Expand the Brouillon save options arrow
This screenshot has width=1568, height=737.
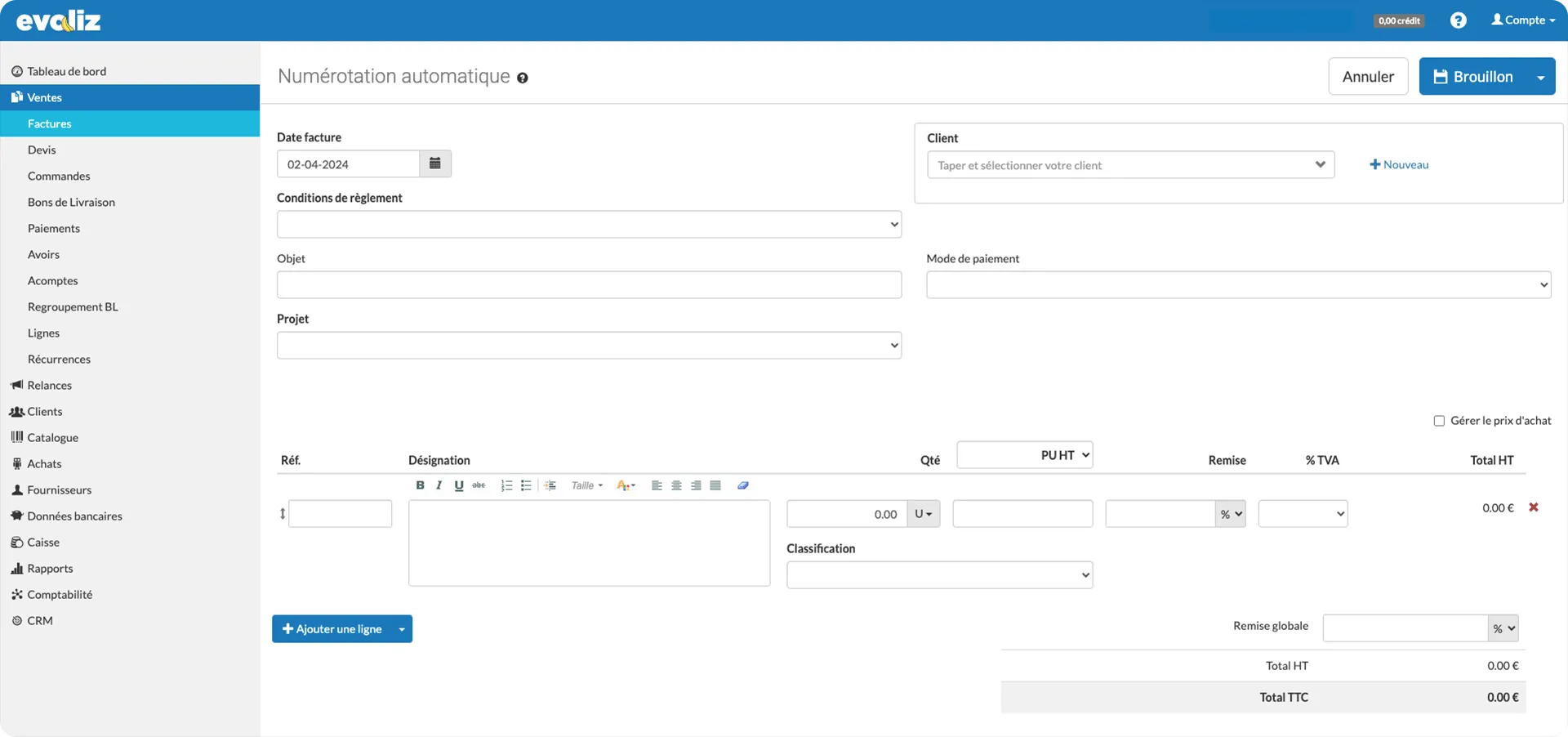(1540, 77)
